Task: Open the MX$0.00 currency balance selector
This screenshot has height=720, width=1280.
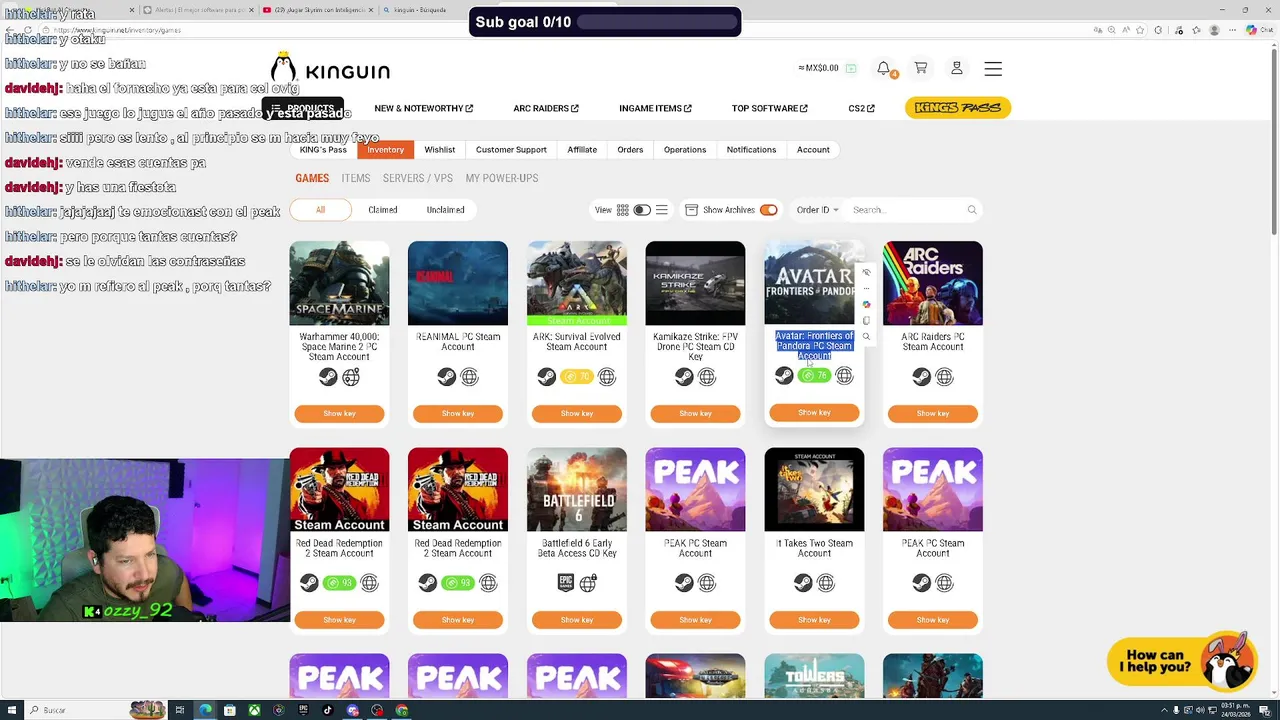Action: (x=827, y=68)
